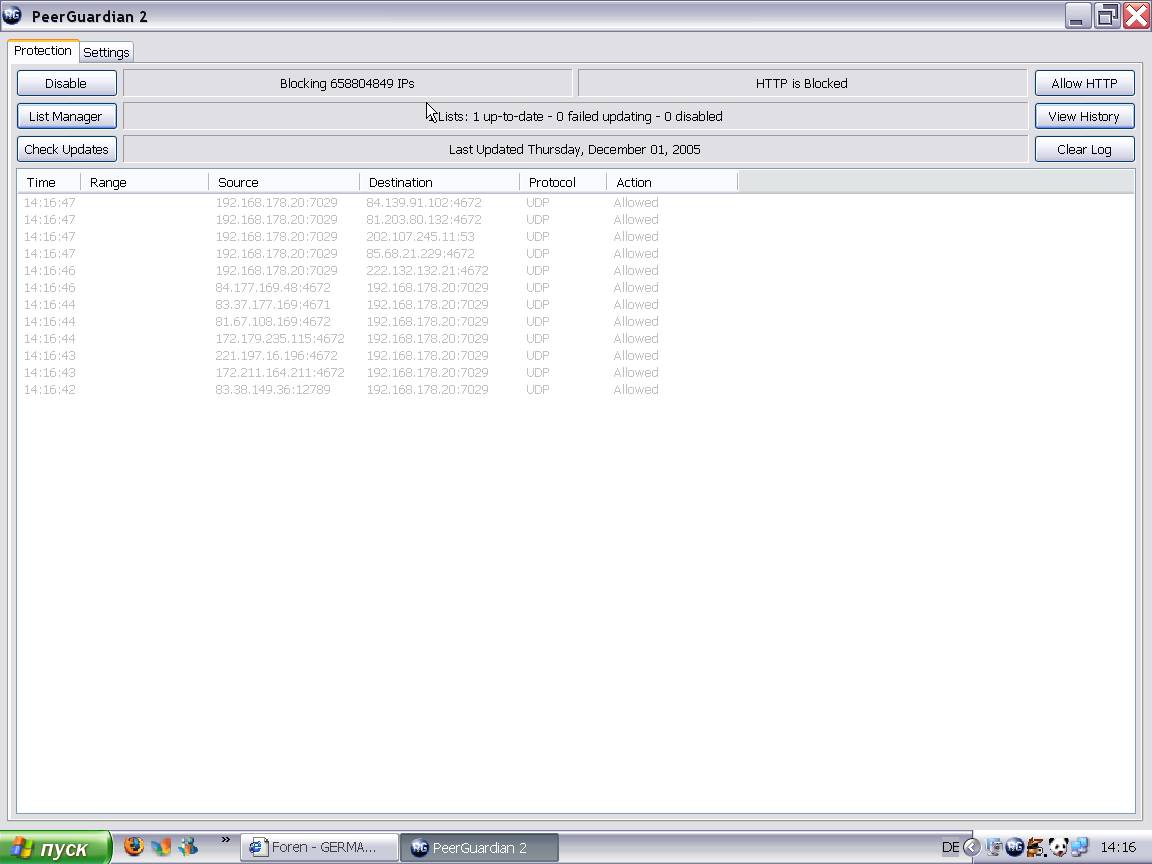1152x864 pixels.
Task: Sort by the Action column header
Action: click(672, 182)
